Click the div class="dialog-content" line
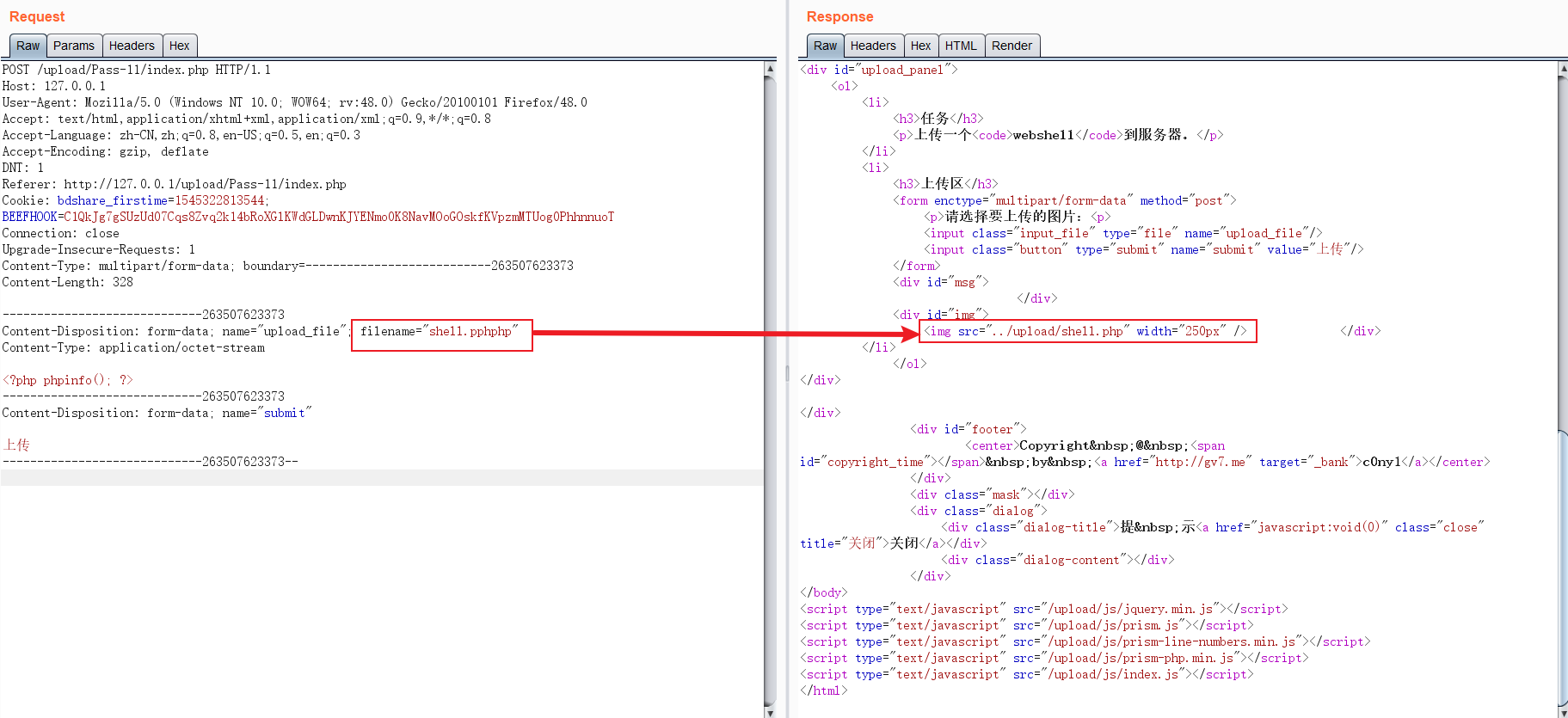Viewport: 1568px width, 718px height. pyautogui.click(x=1058, y=560)
